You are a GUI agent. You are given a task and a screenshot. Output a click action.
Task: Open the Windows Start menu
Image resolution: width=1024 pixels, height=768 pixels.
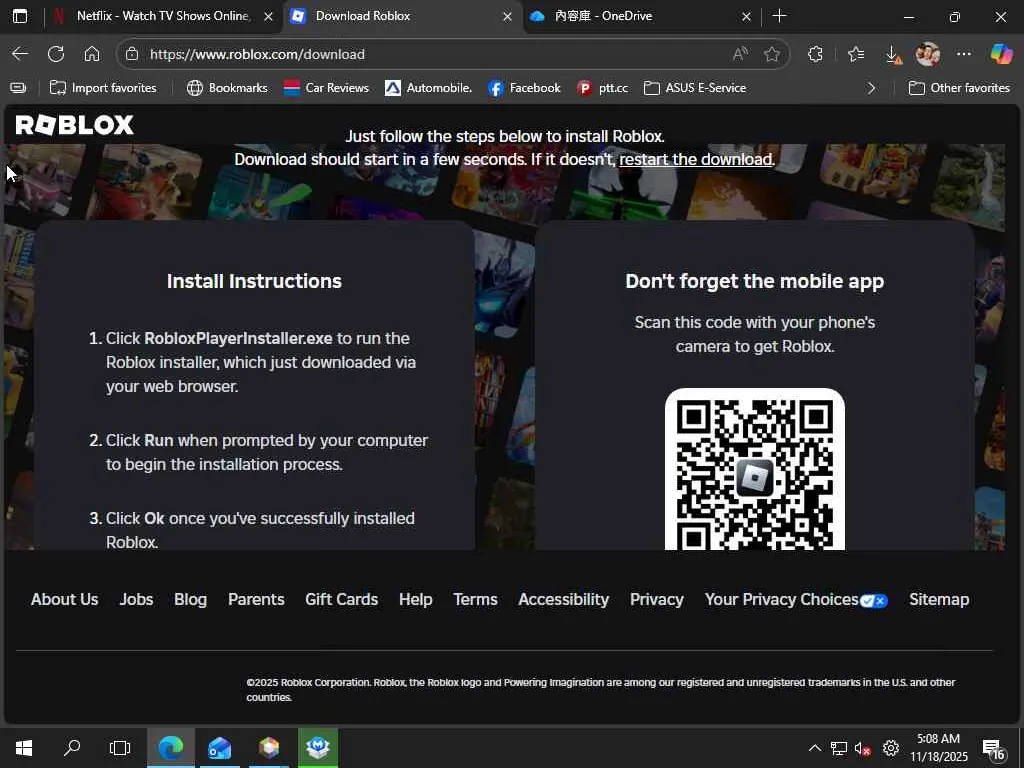click(x=24, y=748)
